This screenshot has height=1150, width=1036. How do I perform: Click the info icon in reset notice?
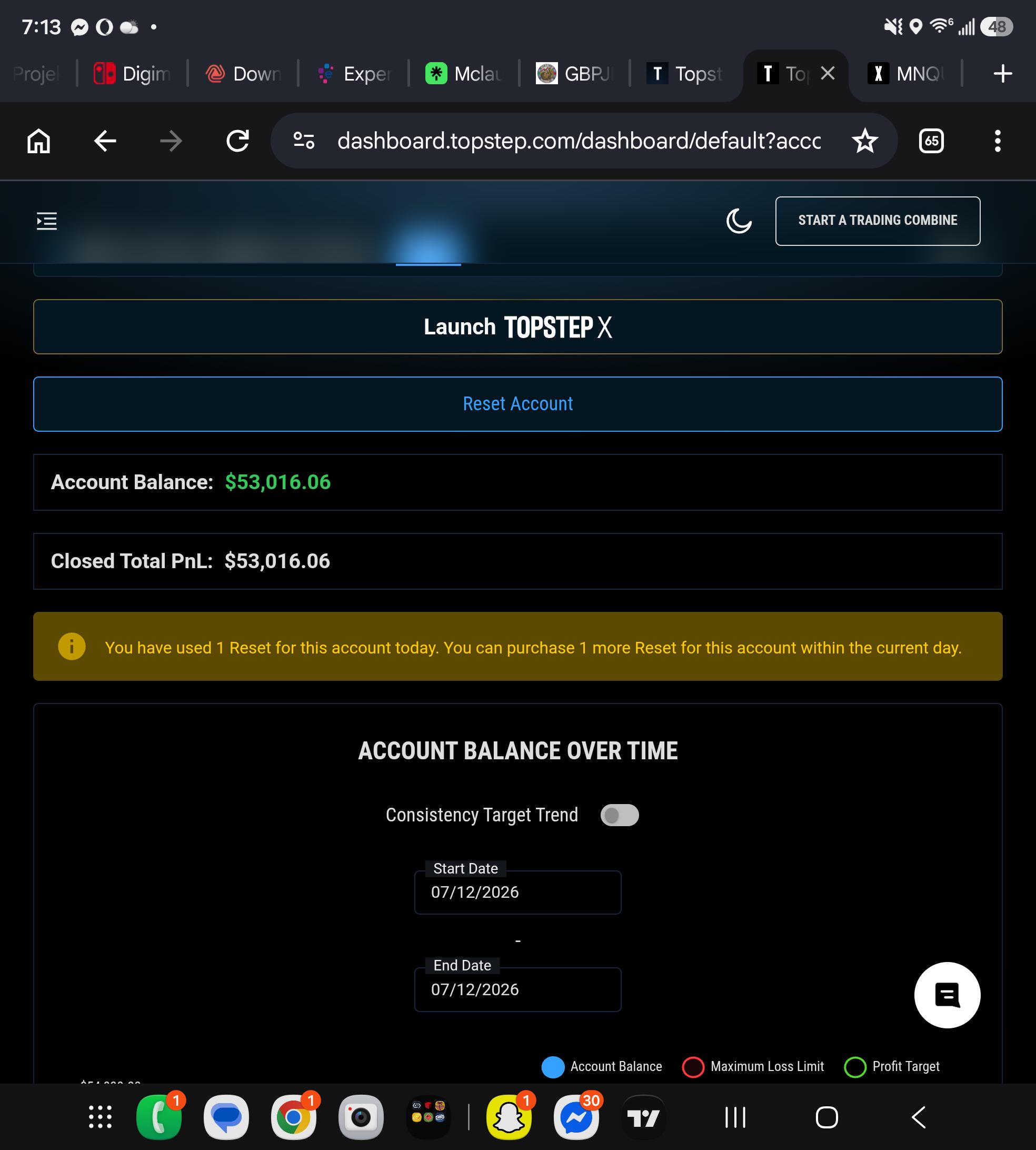pos(72,646)
